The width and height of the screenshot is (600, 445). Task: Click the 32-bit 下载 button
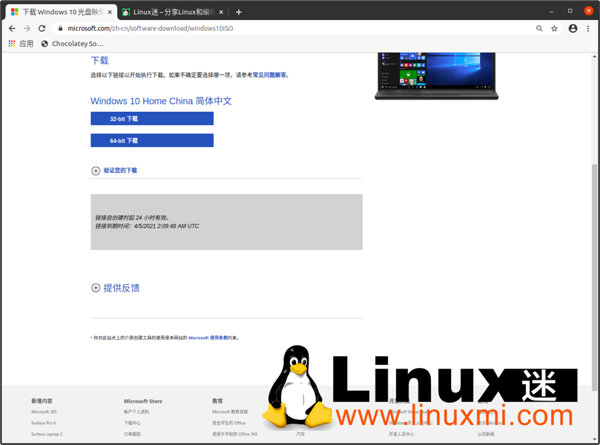(152, 119)
